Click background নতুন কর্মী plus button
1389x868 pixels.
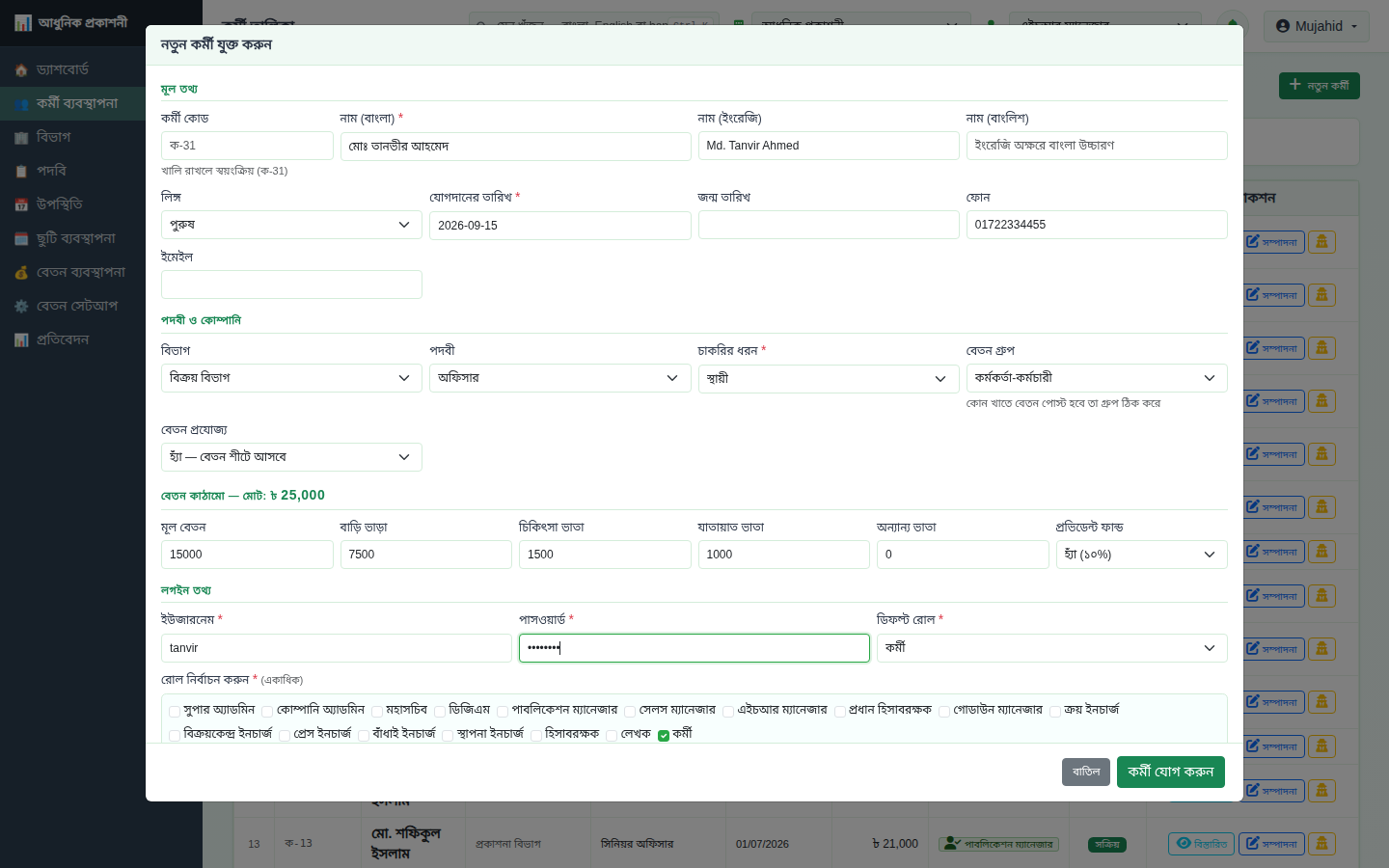(1319, 86)
